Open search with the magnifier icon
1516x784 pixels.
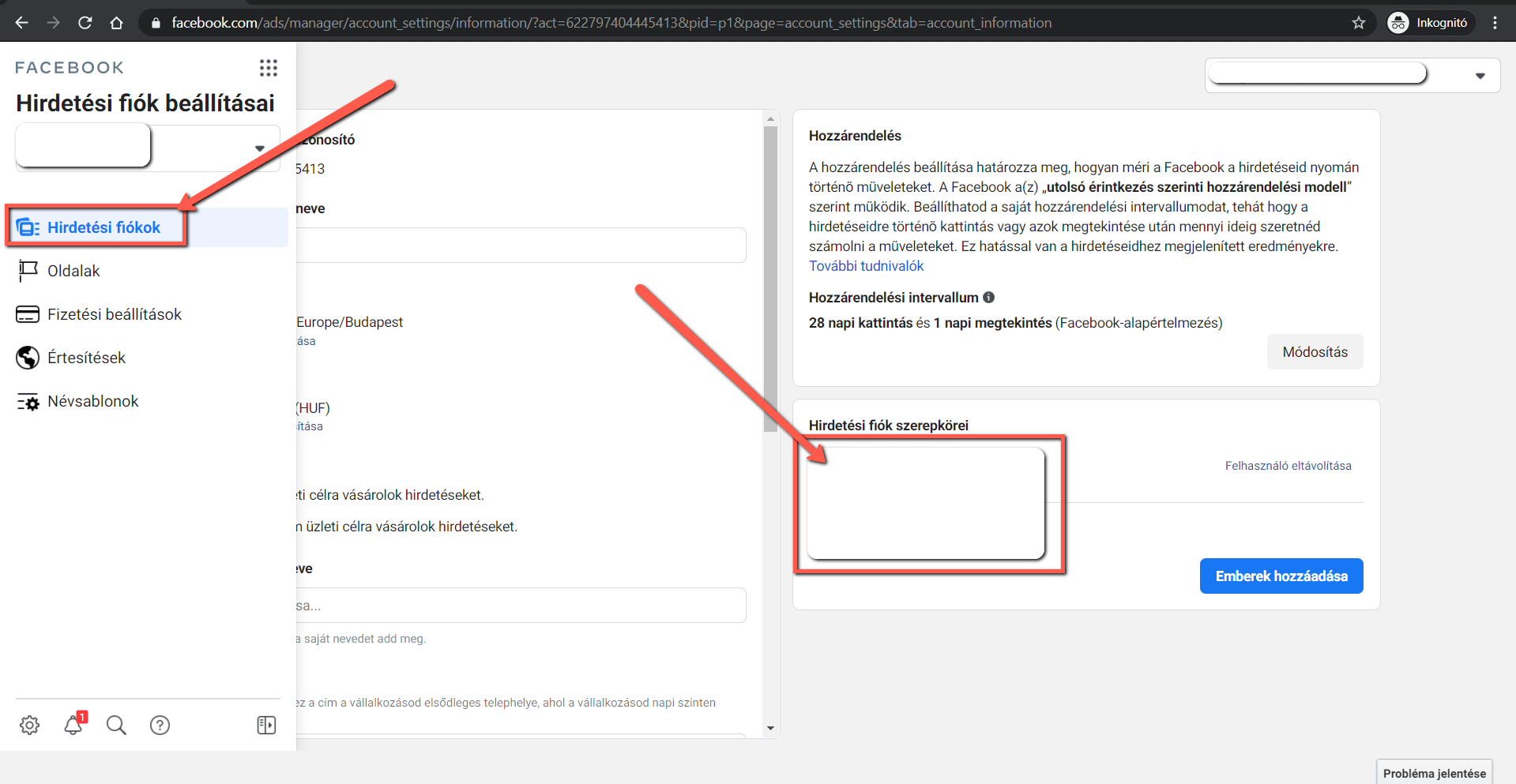point(116,725)
